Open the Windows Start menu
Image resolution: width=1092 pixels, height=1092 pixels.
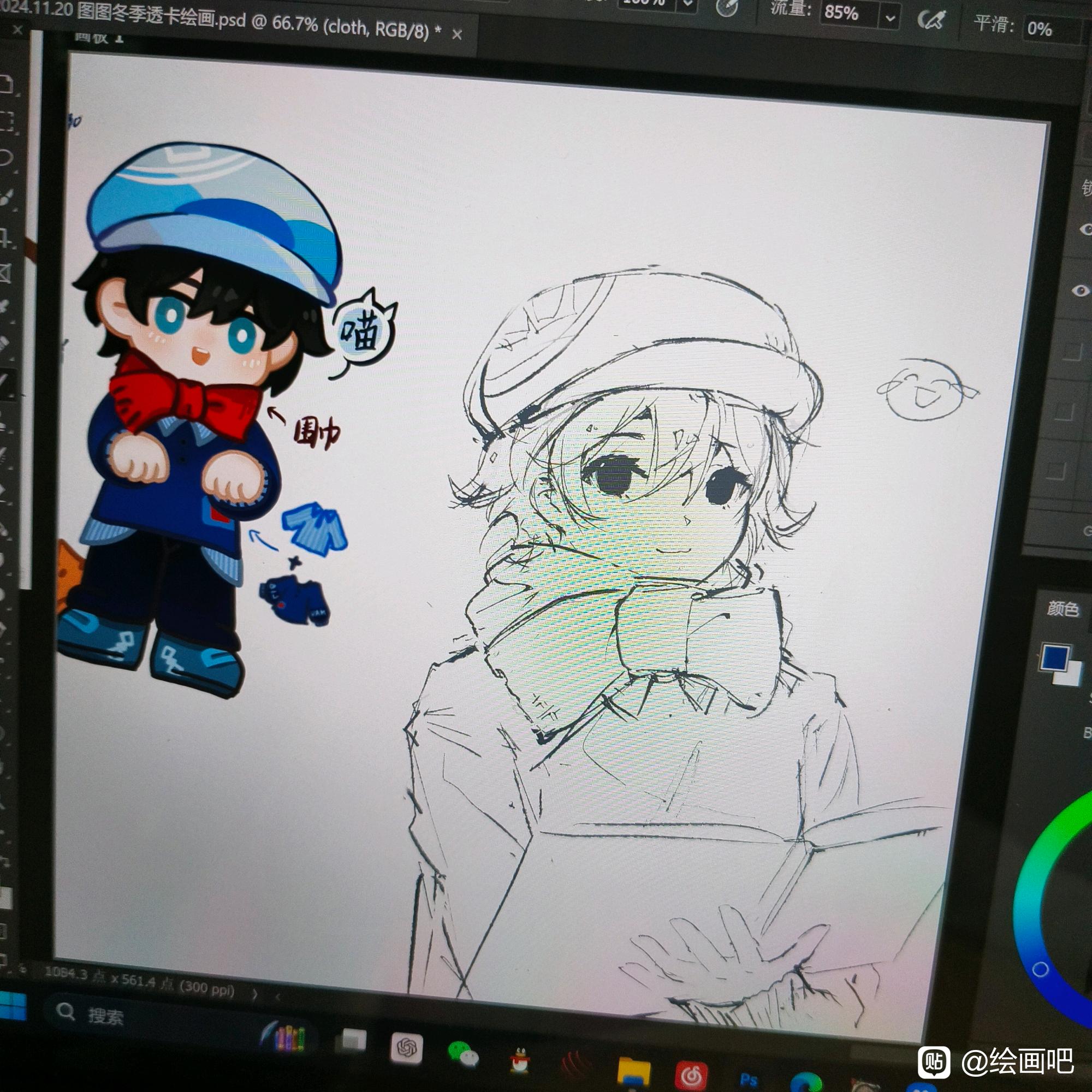coord(13,1006)
